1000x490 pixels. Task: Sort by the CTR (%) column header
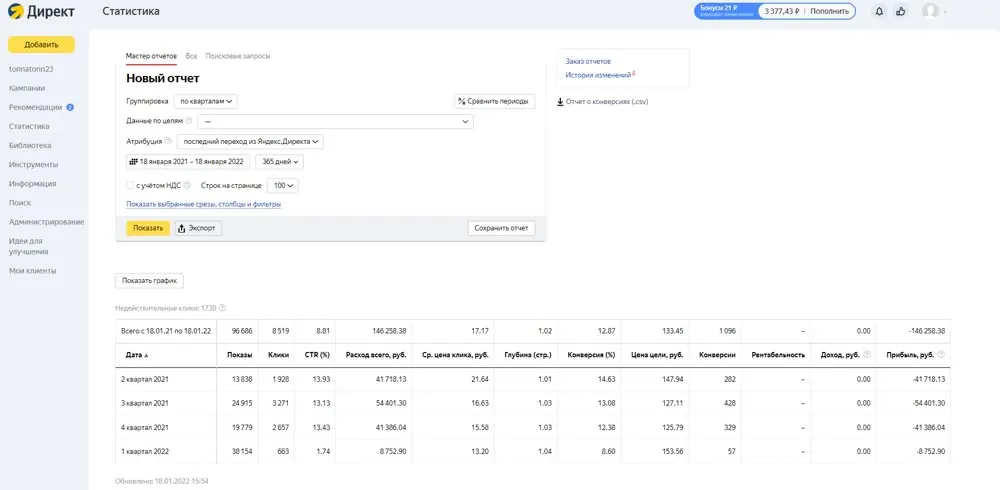point(316,355)
